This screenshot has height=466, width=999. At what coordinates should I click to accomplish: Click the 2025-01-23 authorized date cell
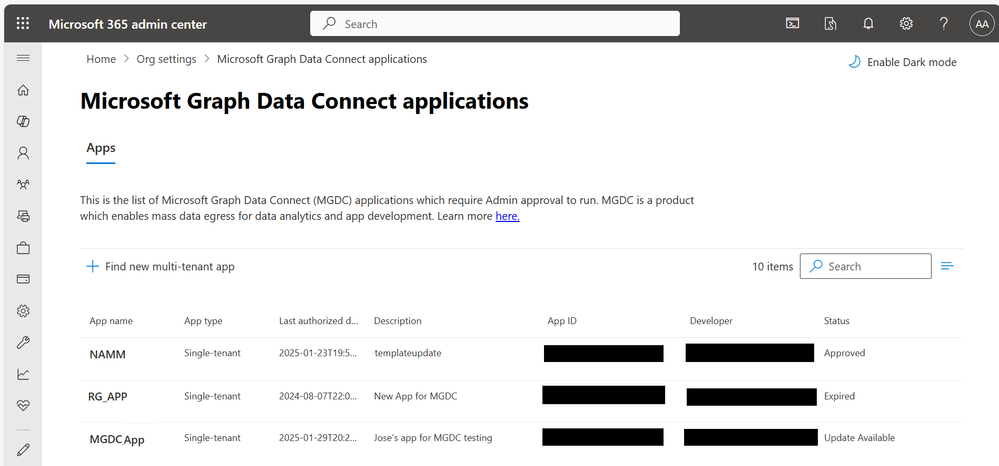click(317, 353)
